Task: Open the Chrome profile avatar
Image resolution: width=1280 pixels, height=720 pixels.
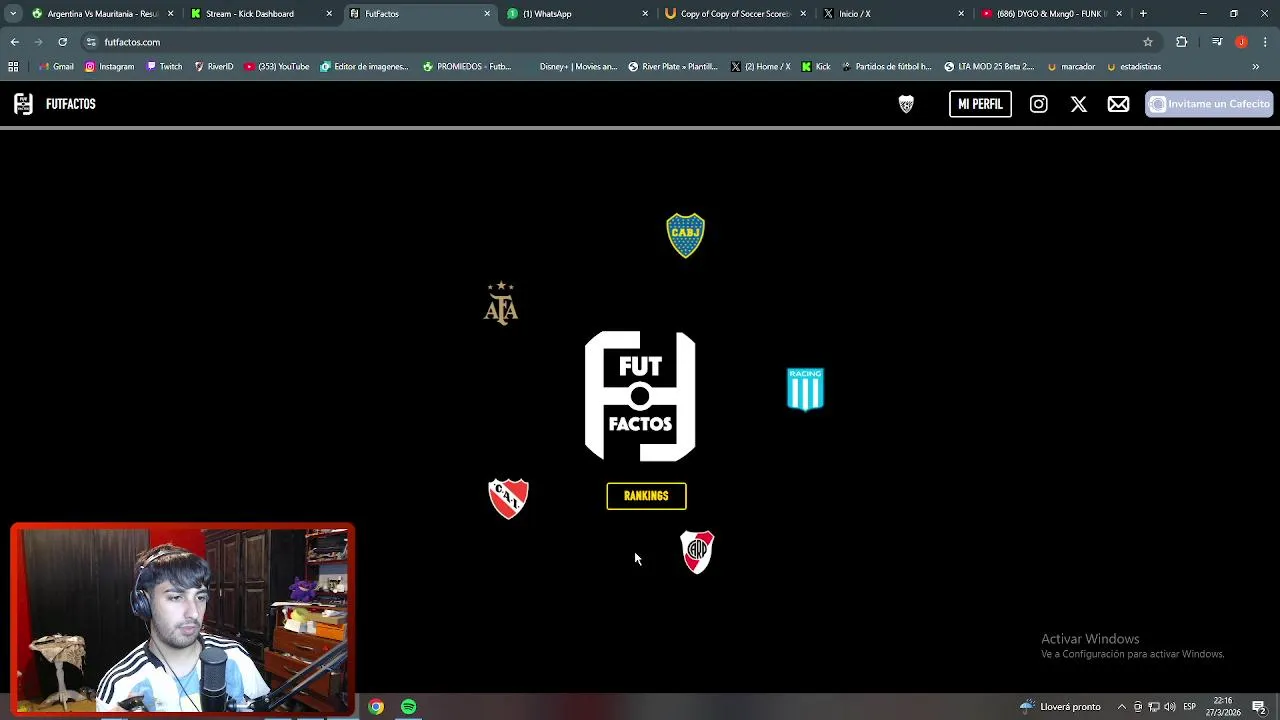Action: [x=1241, y=42]
